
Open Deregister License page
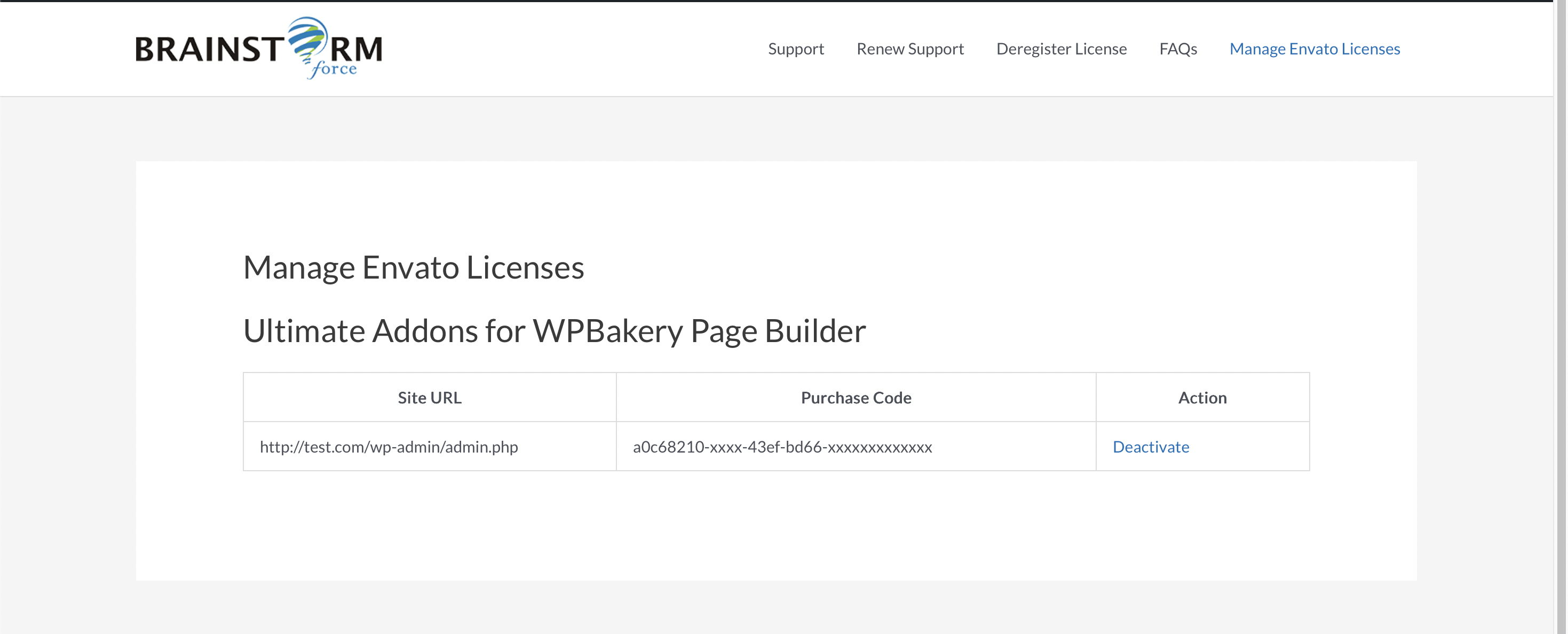coord(1061,49)
